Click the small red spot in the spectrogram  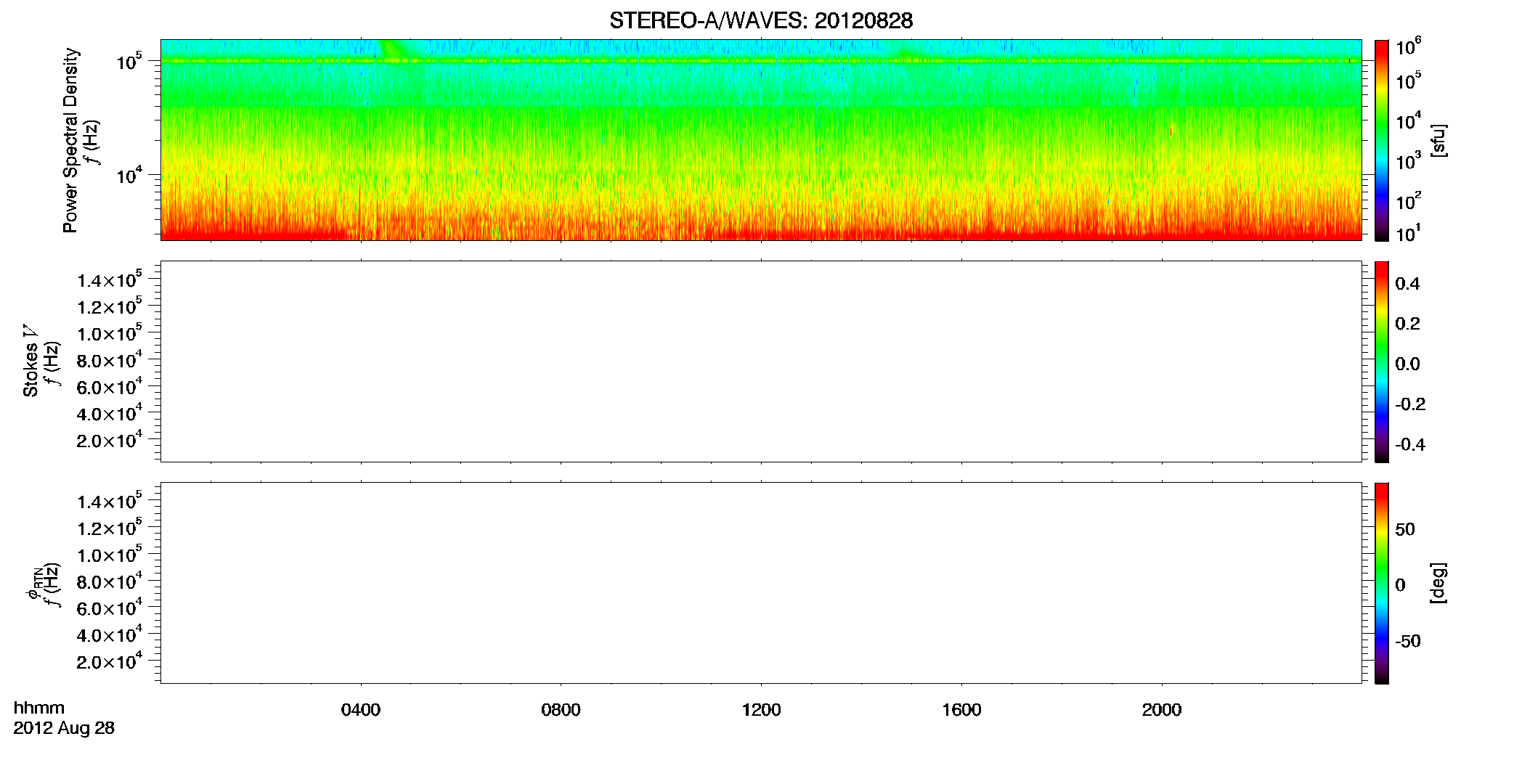[x=1171, y=131]
